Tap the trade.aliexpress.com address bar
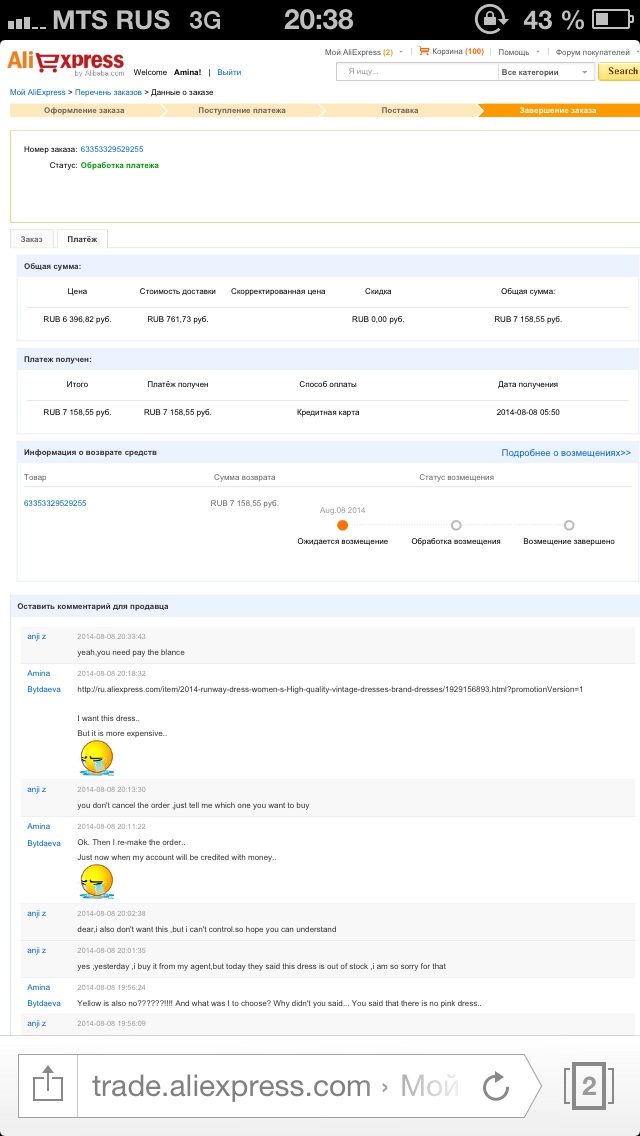 click(275, 1086)
